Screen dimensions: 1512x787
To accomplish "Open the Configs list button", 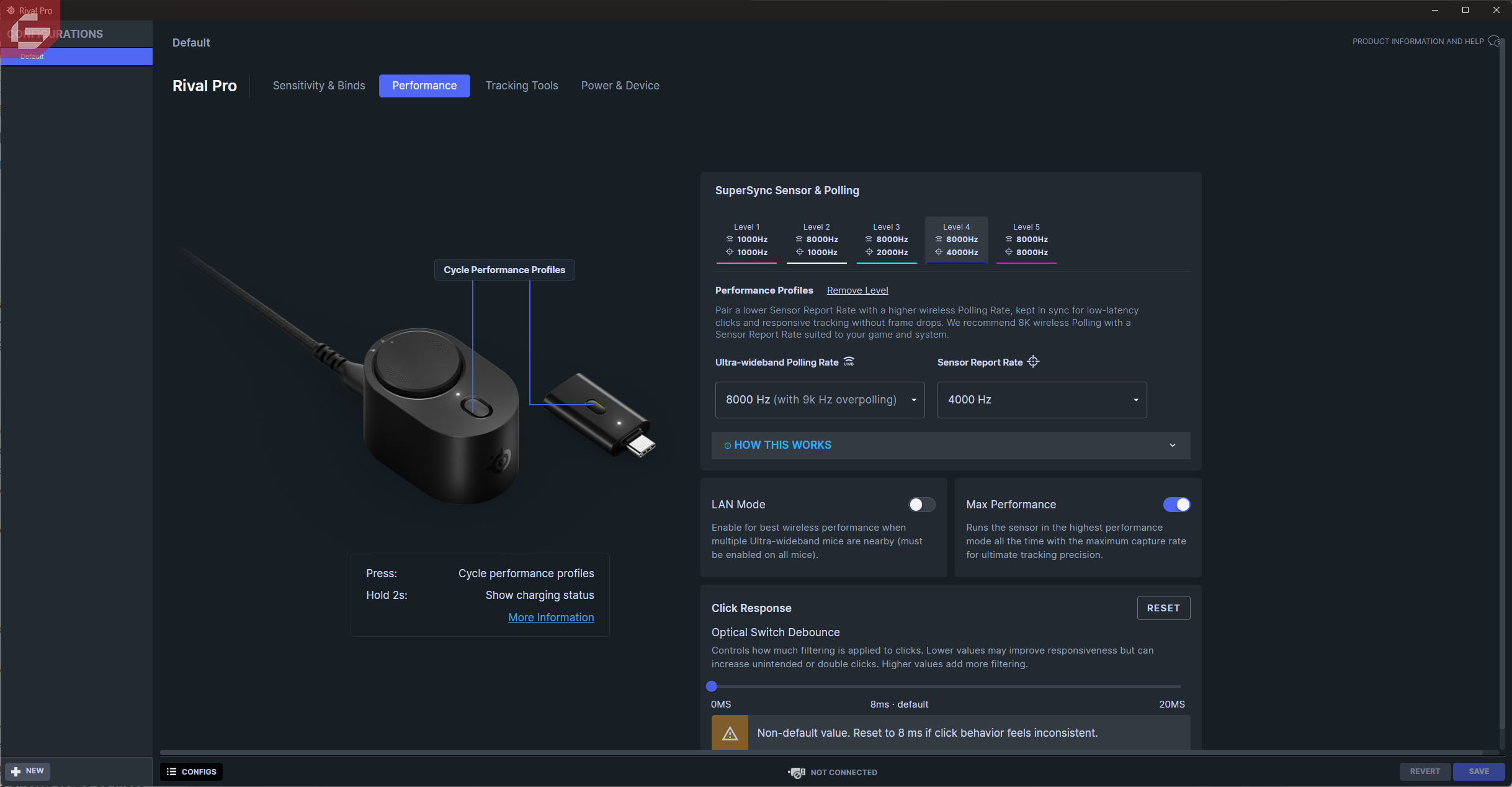I will click(192, 771).
